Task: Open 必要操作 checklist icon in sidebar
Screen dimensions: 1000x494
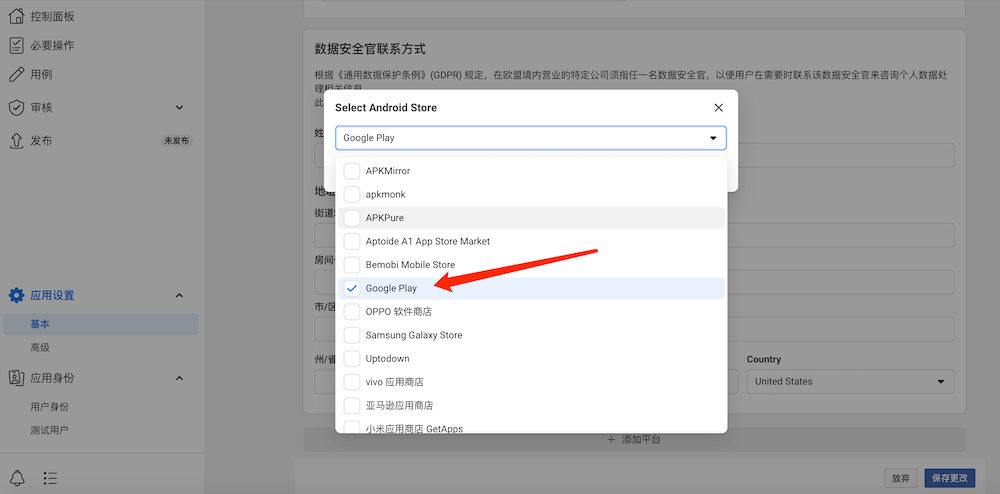Action: (x=16, y=45)
